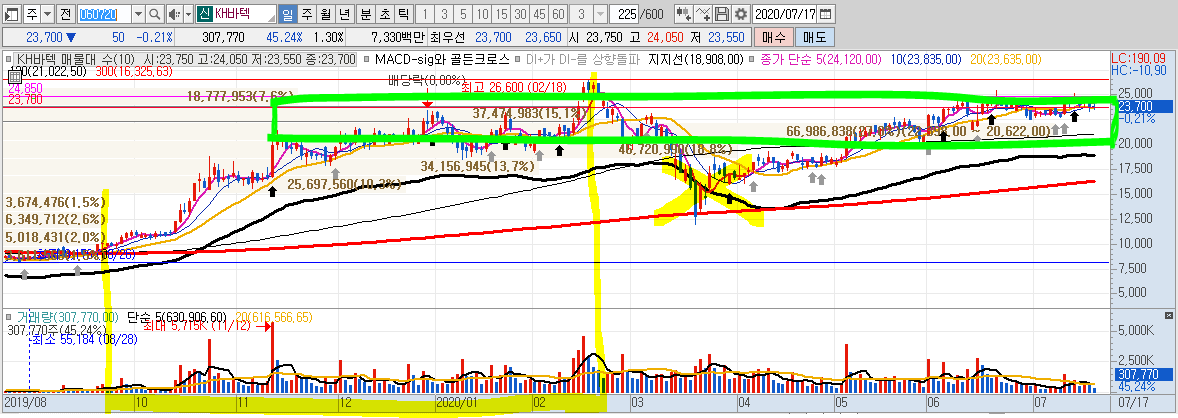Save chart with floppy disk icon
Screen dimensions: 1178x418
[x=721, y=14]
